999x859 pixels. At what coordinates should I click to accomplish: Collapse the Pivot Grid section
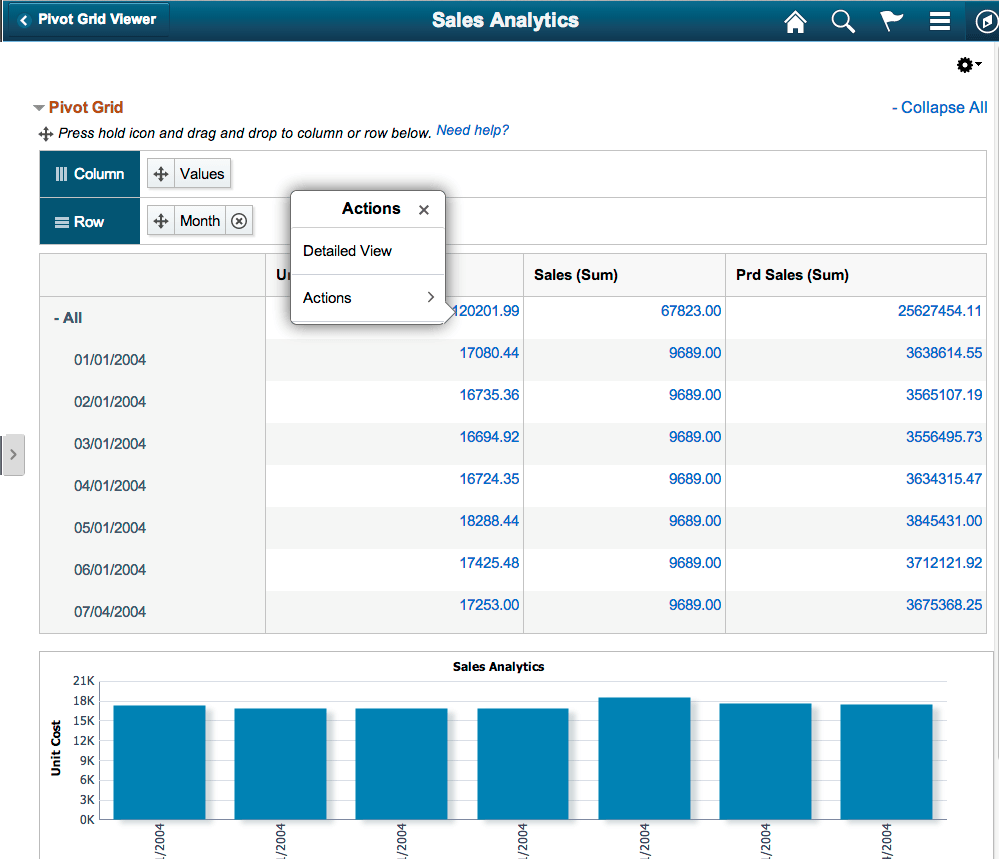point(38,107)
